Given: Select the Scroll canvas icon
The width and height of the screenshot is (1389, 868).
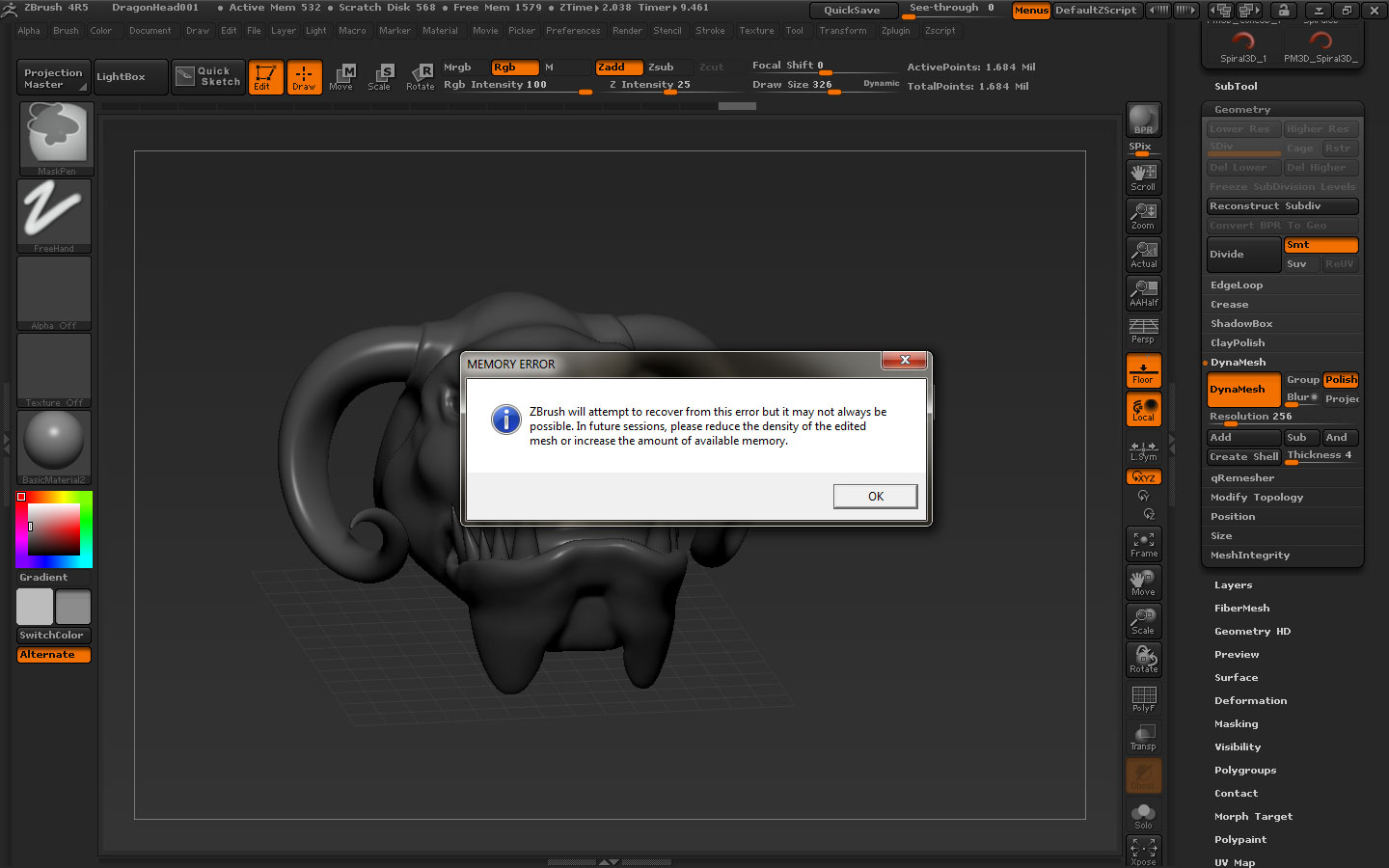Looking at the screenshot, I should pos(1143,176).
